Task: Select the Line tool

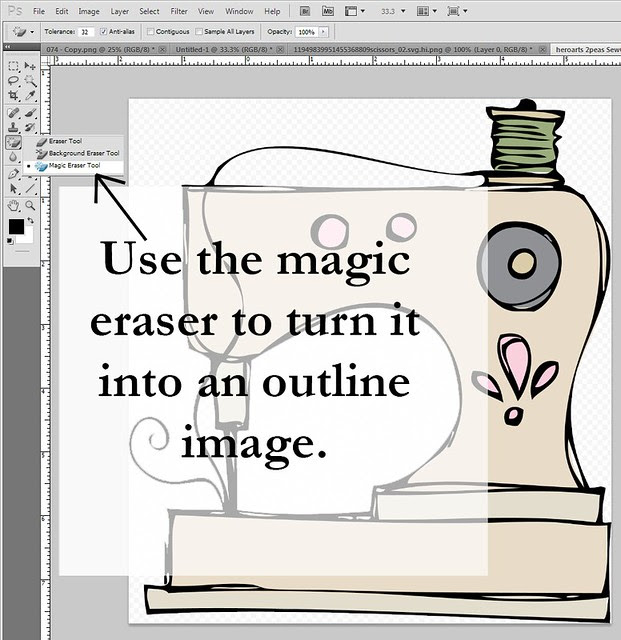Action: pyautogui.click(x=30, y=189)
